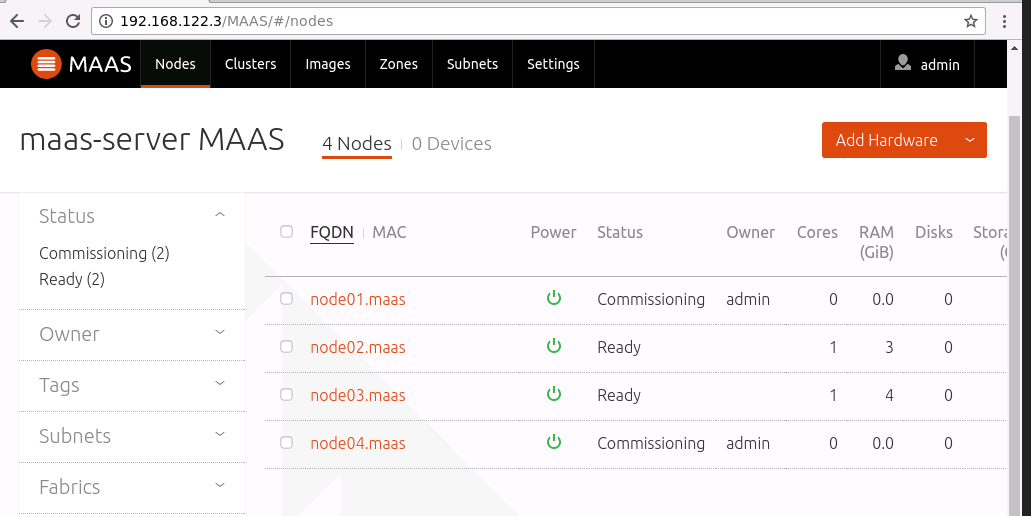Open the Nodes navigation tab
The width and height of the screenshot is (1031, 516).
[175, 64]
